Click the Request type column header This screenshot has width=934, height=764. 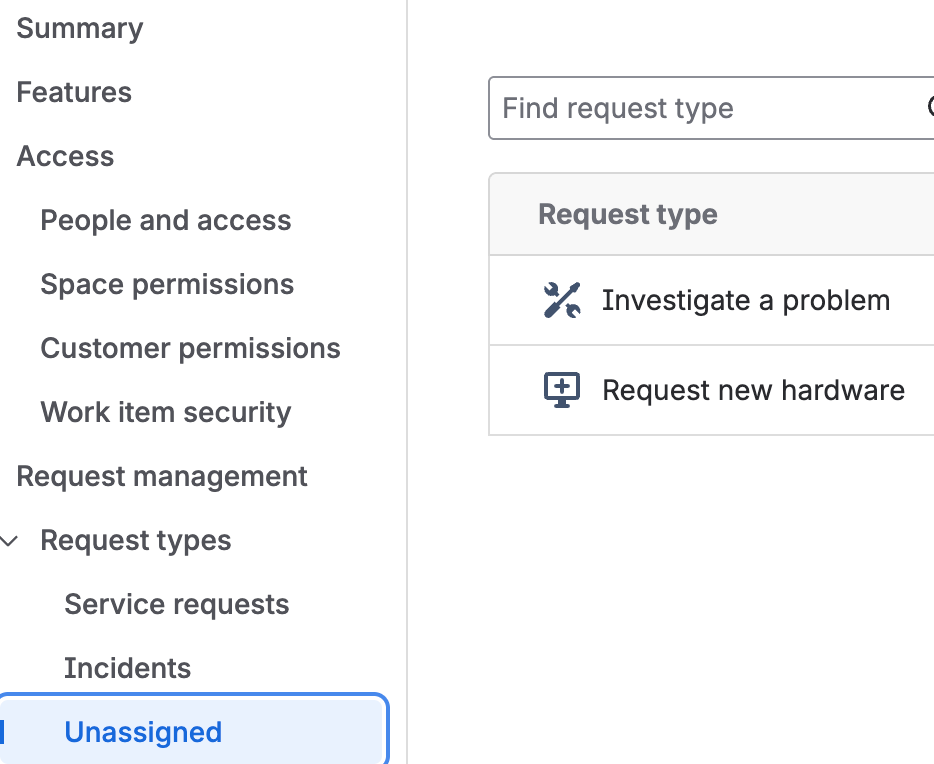[628, 214]
